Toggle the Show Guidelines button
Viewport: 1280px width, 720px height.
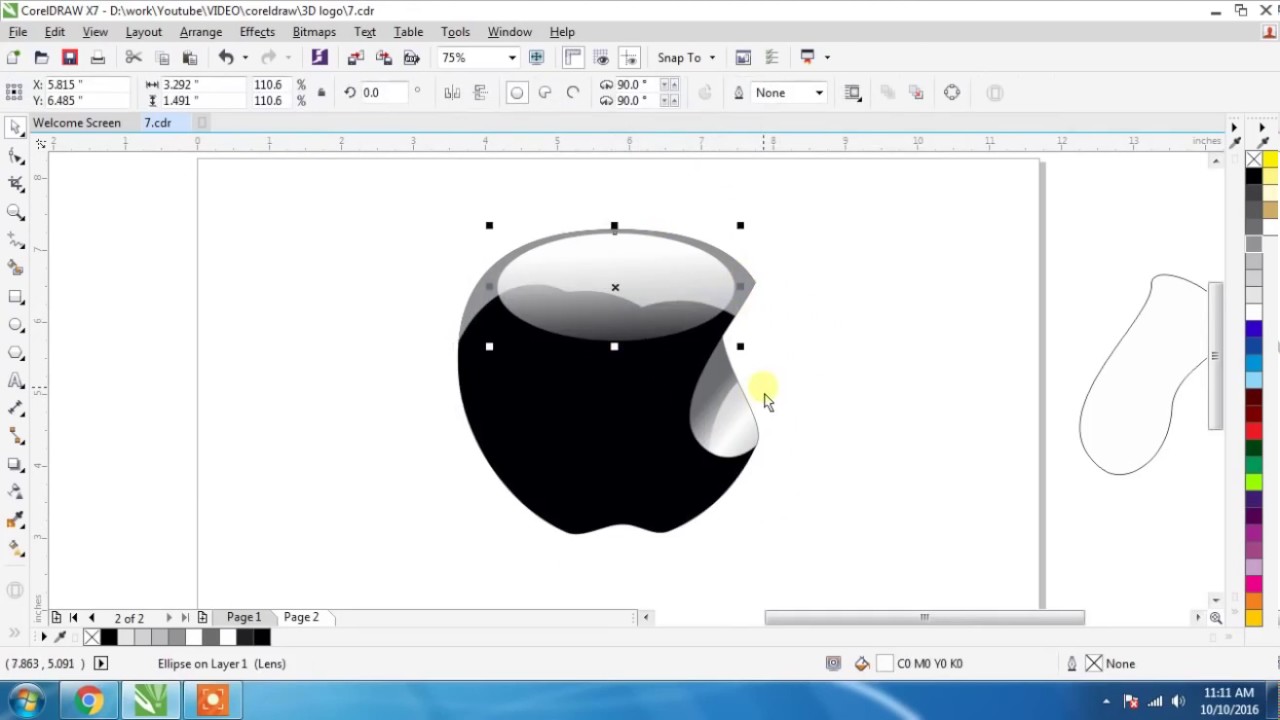(629, 58)
